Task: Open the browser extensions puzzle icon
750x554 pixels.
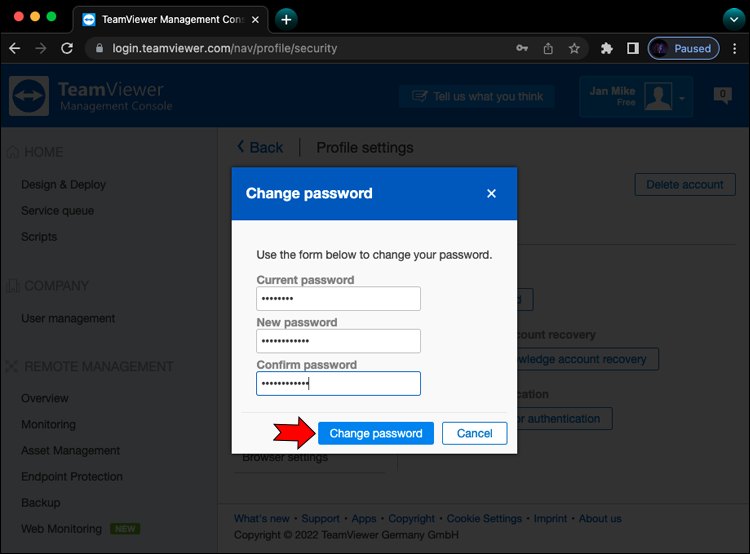Action: tap(607, 48)
